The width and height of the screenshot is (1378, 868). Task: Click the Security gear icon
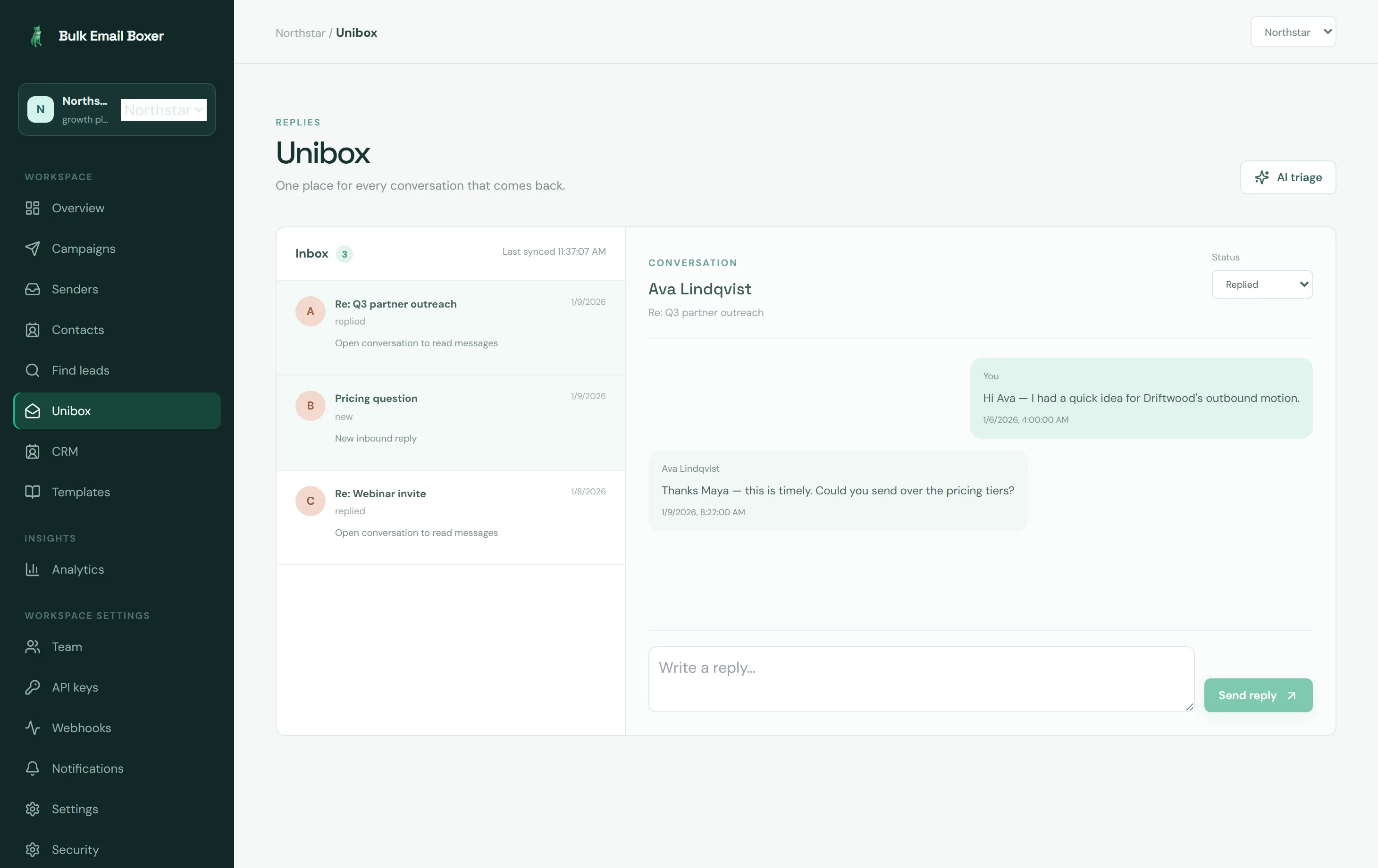[x=33, y=850]
